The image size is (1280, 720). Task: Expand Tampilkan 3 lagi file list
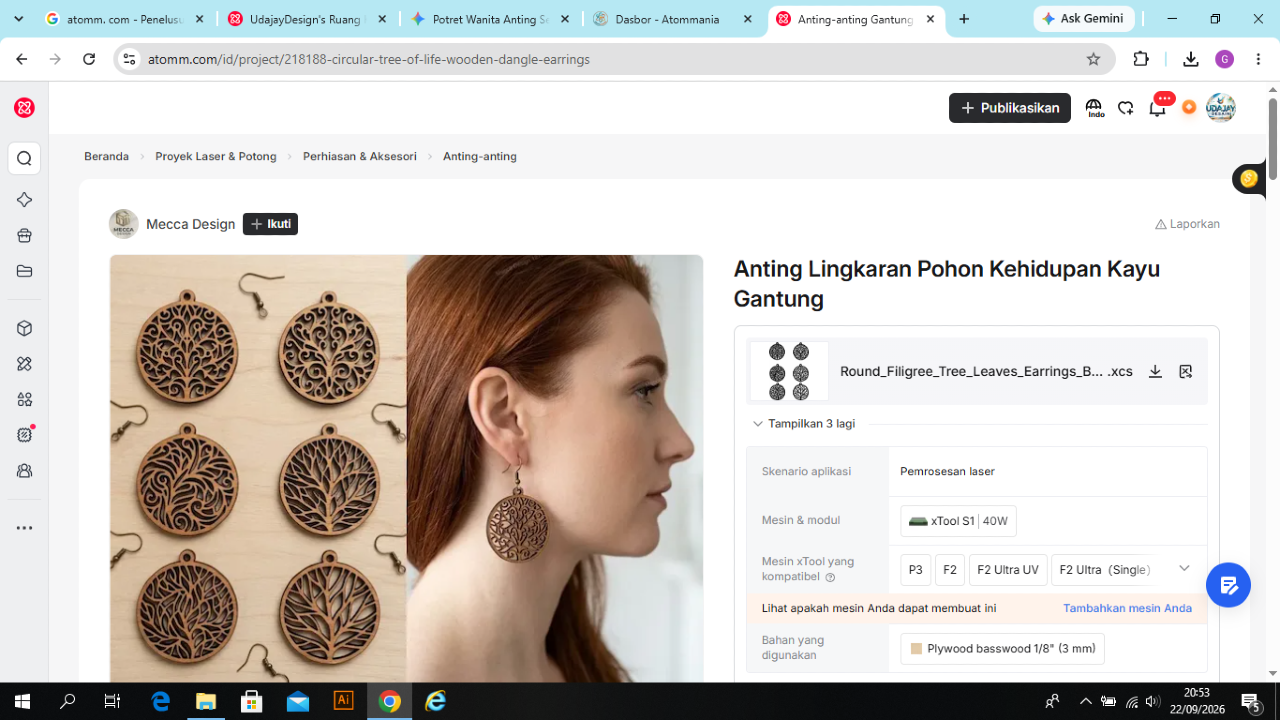[x=804, y=424]
